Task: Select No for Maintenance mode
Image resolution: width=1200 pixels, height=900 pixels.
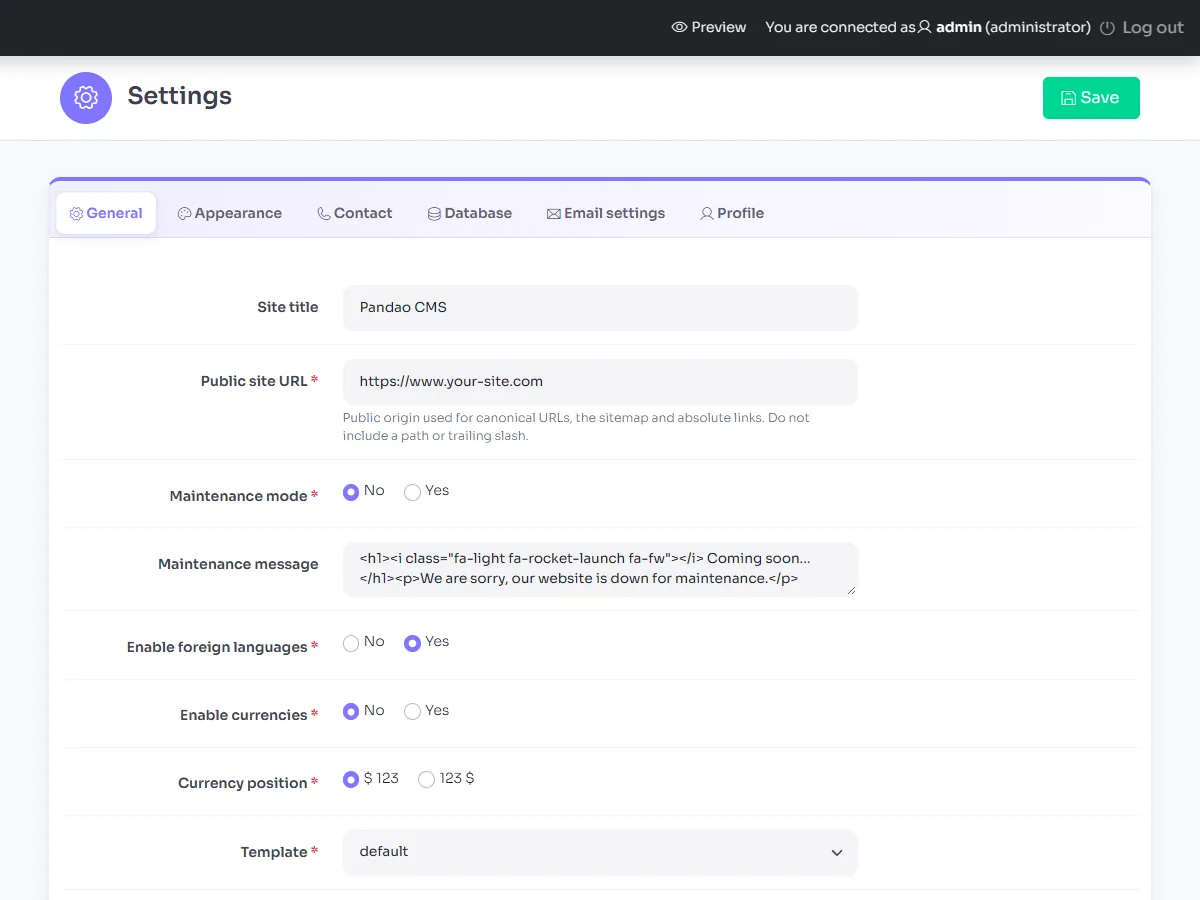Action: click(351, 492)
